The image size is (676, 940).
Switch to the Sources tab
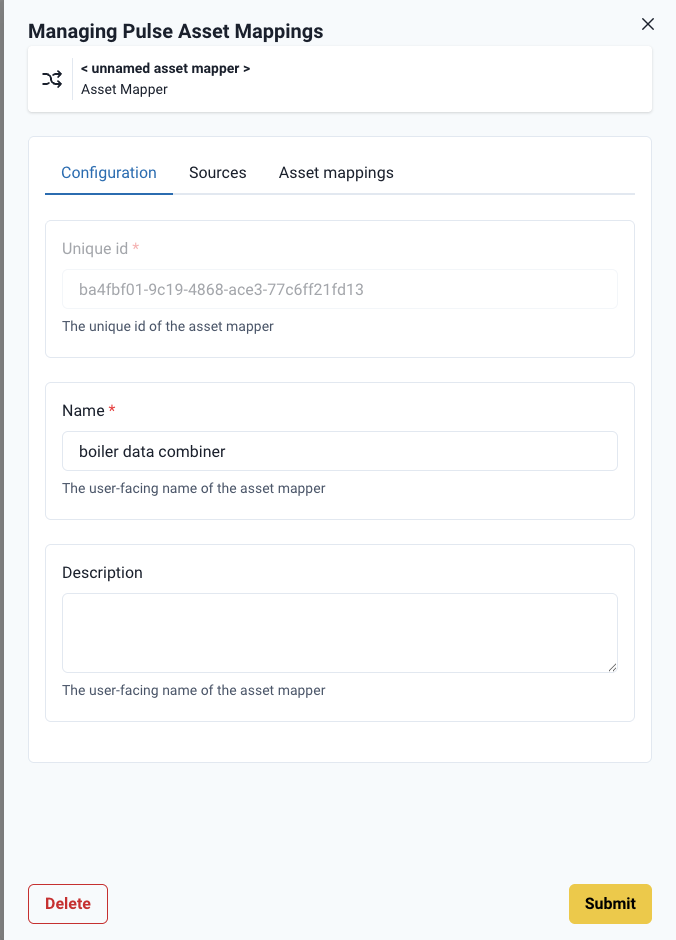click(x=217, y=172)
